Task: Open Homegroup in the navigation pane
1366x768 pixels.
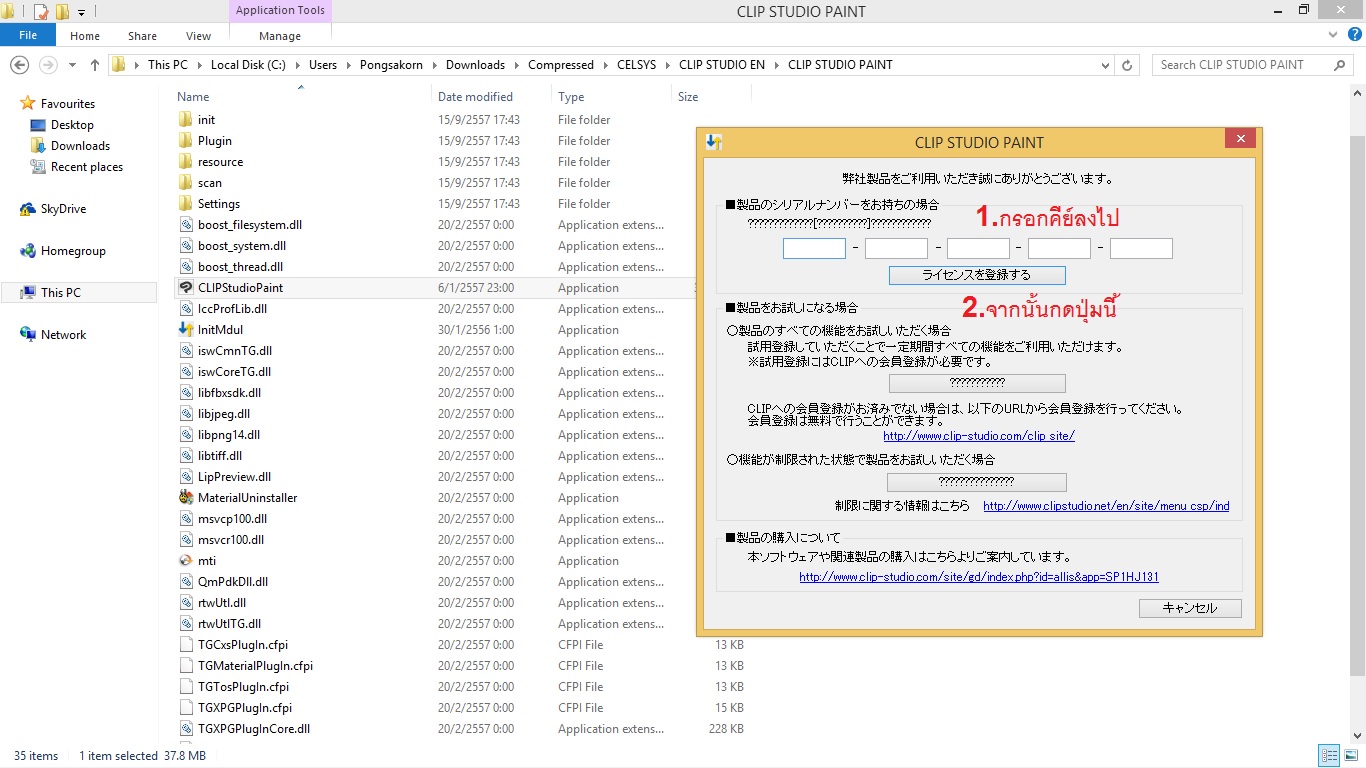Action: 62,251
